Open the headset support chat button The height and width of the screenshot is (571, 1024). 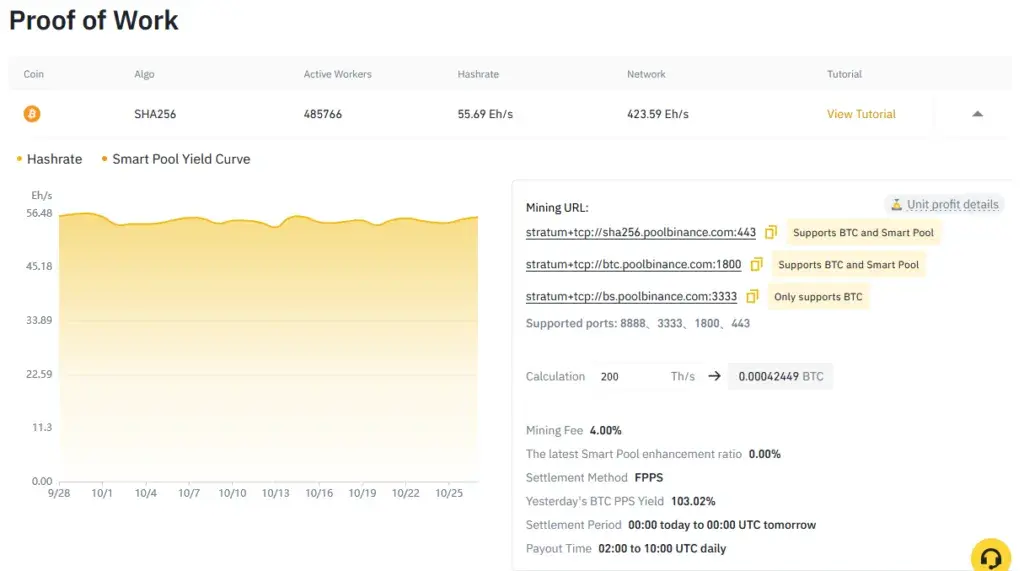(991, 557)
